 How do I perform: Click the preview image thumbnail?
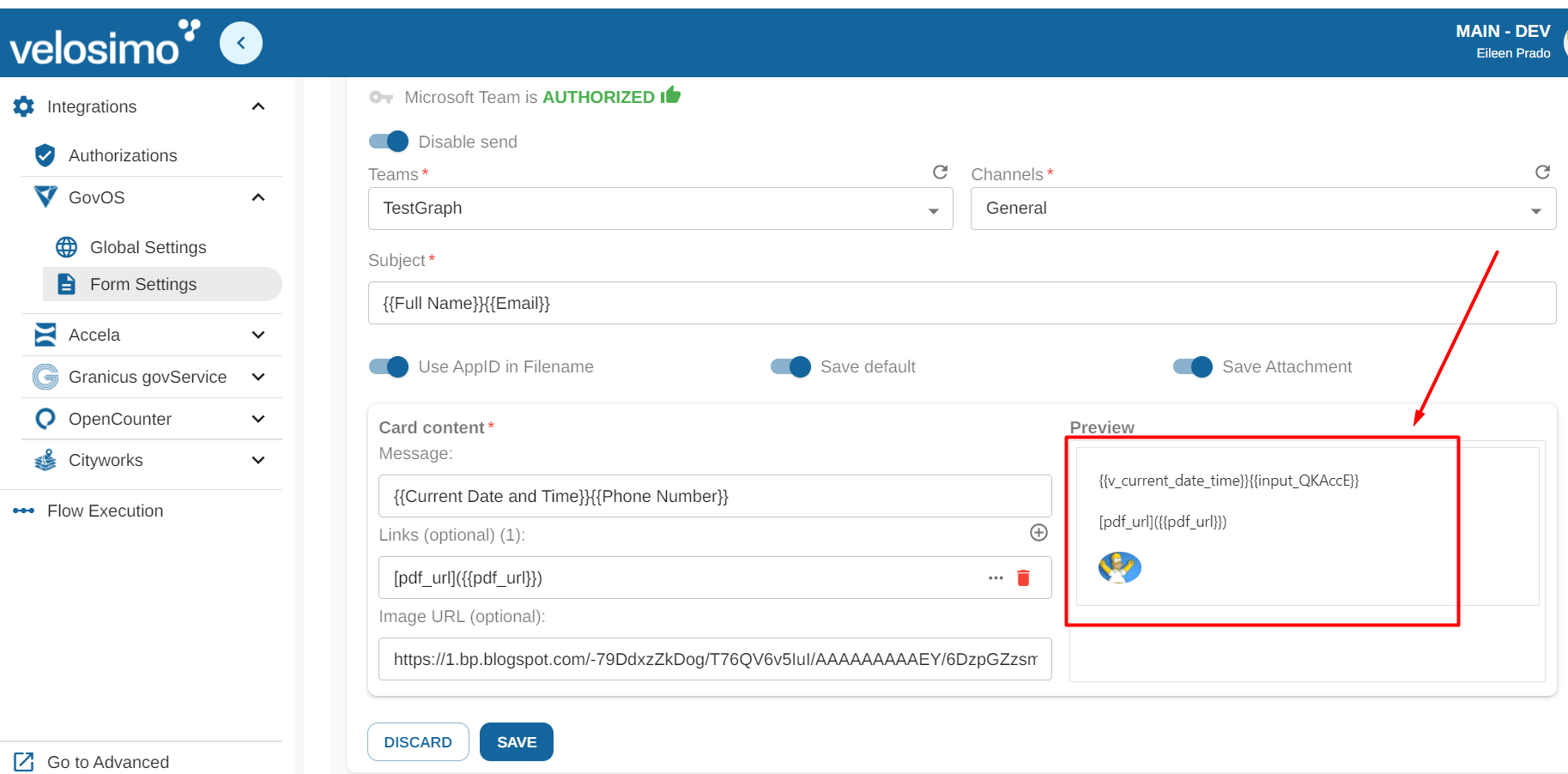(1120, 568)
